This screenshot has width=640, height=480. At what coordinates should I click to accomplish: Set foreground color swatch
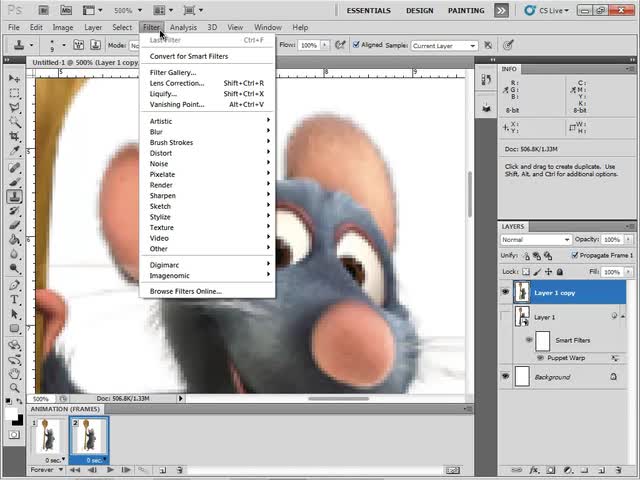tap(11, 413)
